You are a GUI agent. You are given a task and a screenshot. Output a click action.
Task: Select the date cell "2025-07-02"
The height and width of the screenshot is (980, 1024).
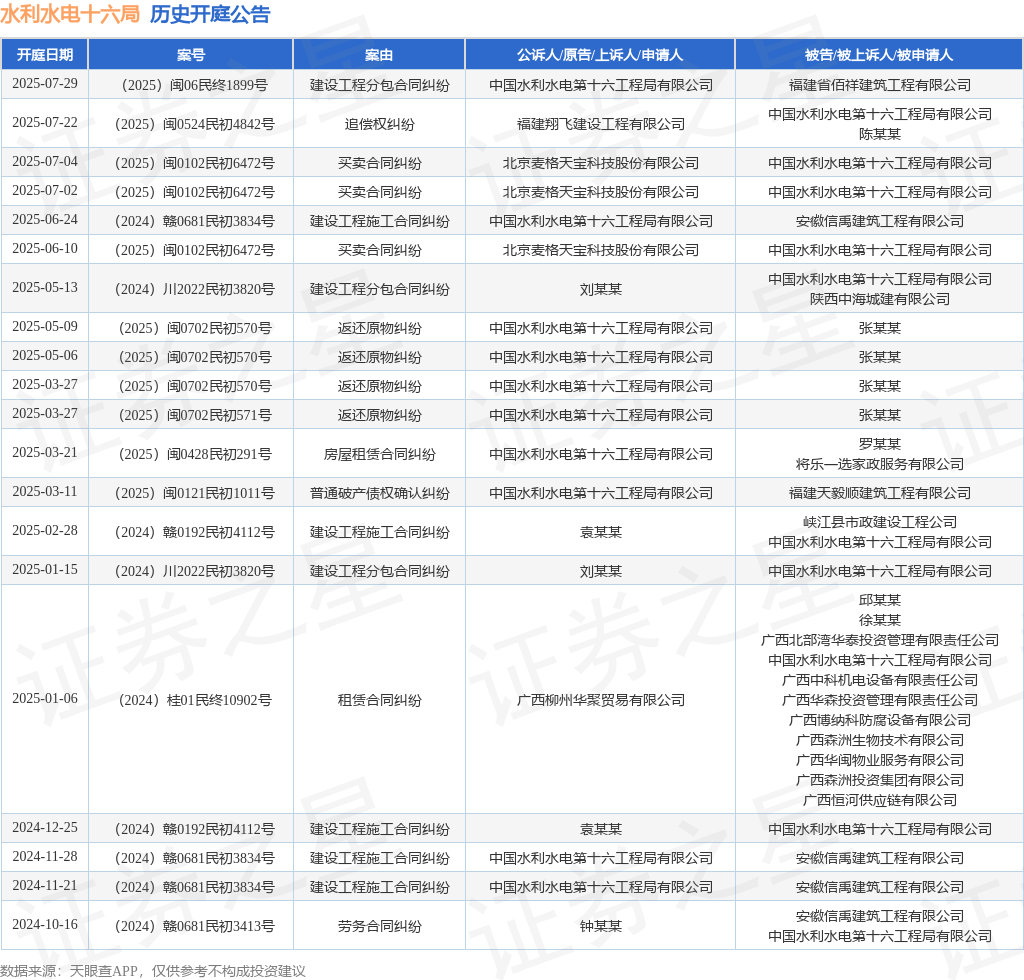pyautogui.click(x=44, y=191)
